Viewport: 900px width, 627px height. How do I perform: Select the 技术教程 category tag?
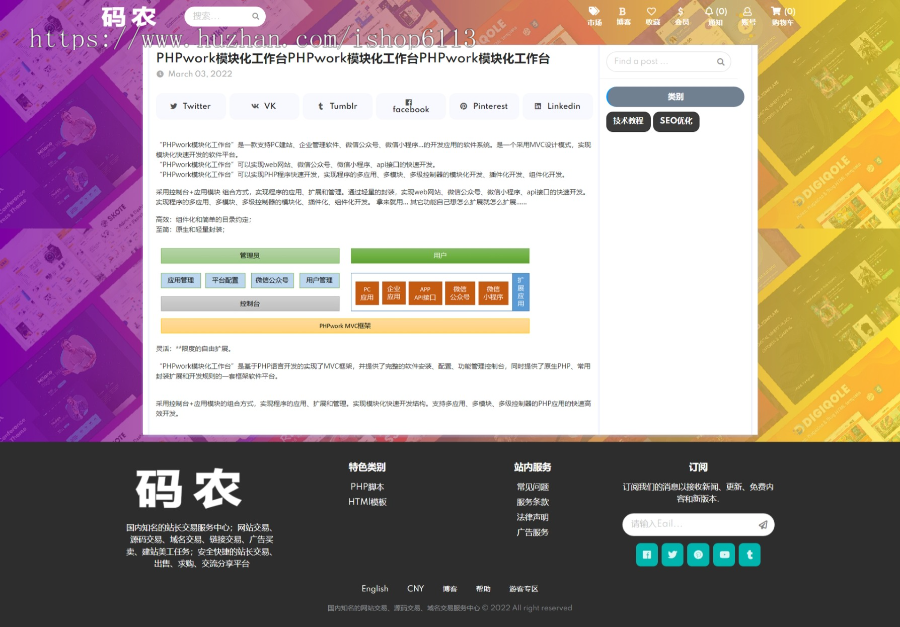[628, 121]
